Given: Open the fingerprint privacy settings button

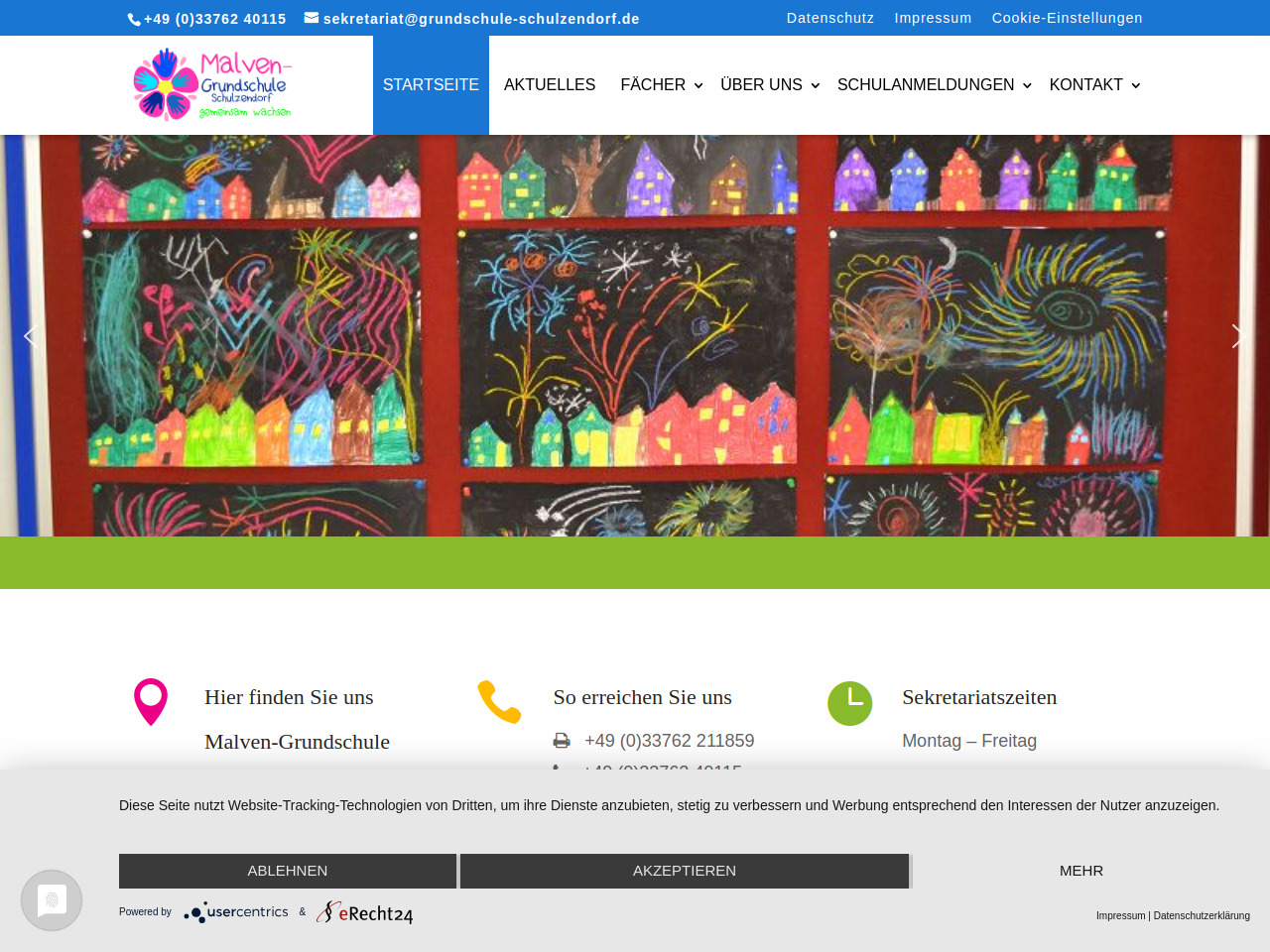Looking at the screenshot, I should [52, 900].
